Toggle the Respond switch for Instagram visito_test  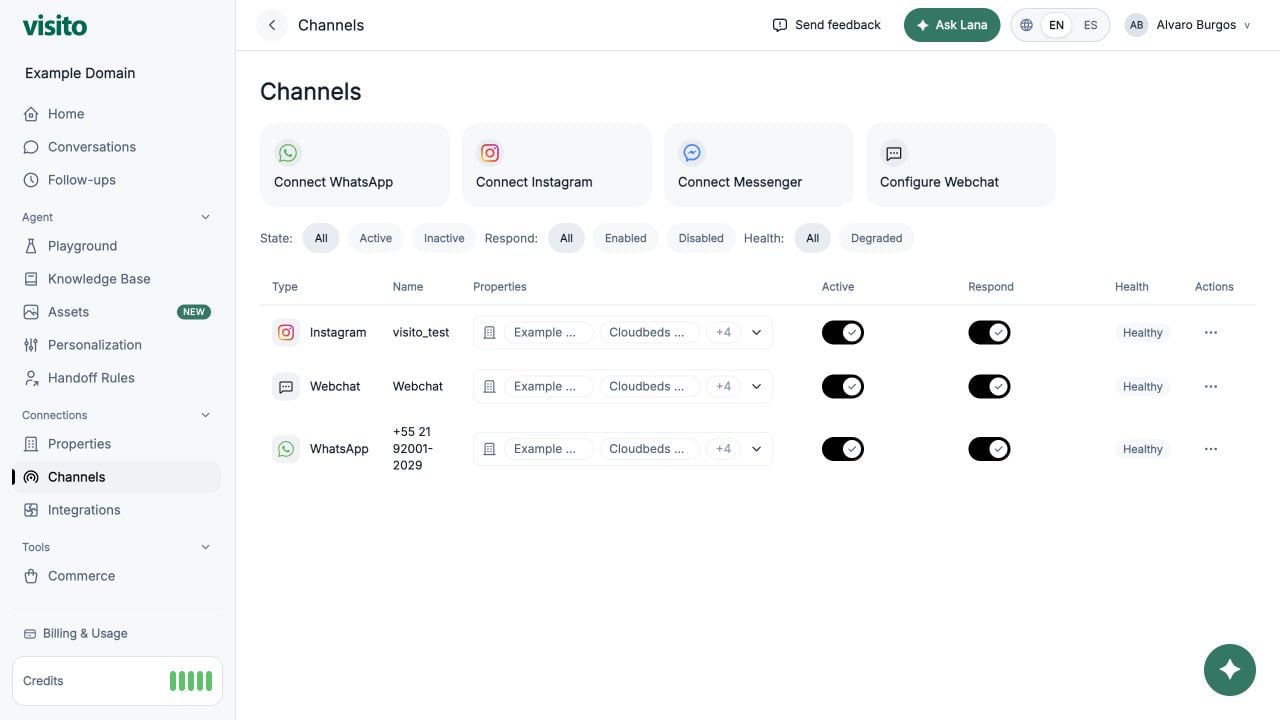(989, 332)
